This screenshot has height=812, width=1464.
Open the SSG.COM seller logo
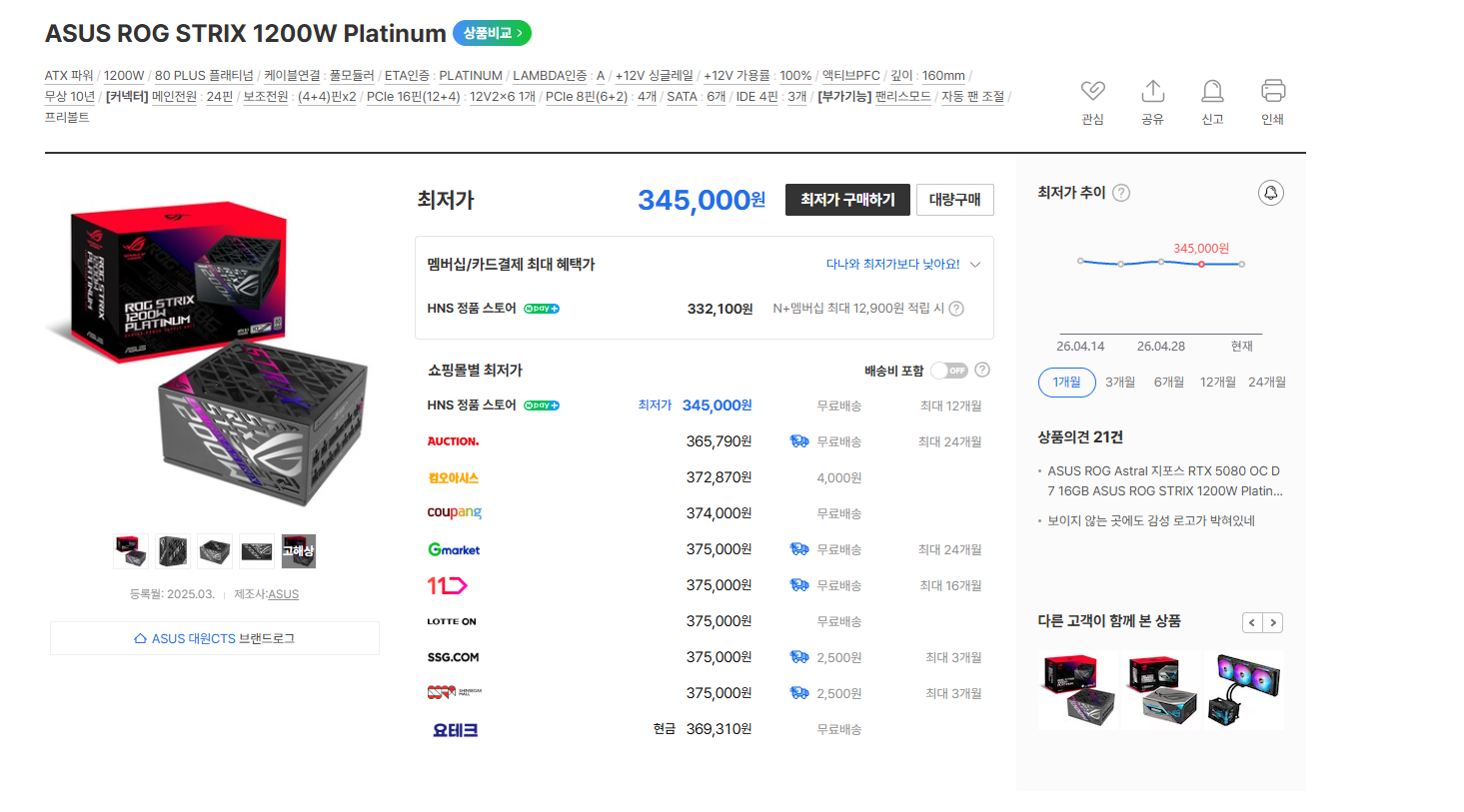click(x=453, y=657)
